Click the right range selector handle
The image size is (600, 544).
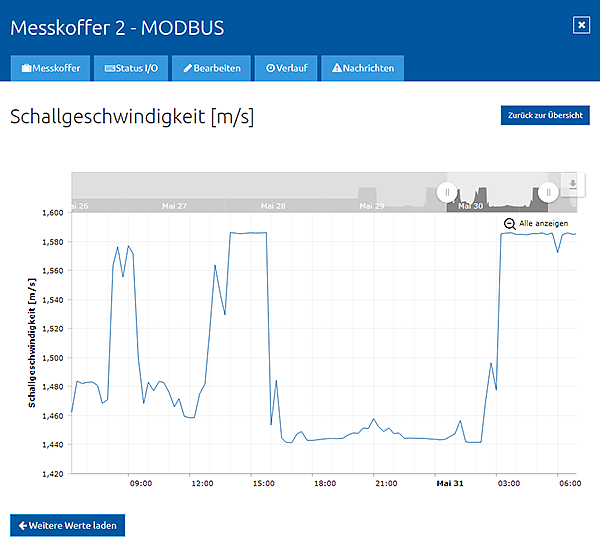click(x=548, y=191)
